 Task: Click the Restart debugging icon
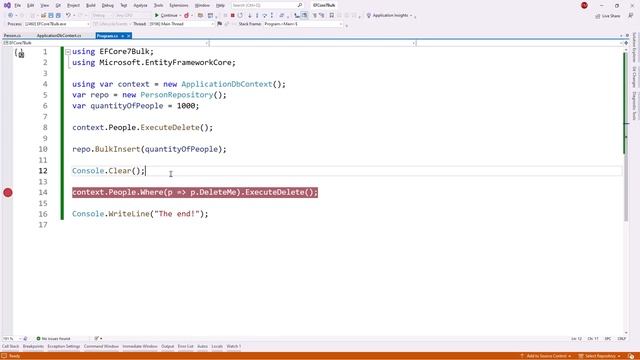(x=240, y=16)
